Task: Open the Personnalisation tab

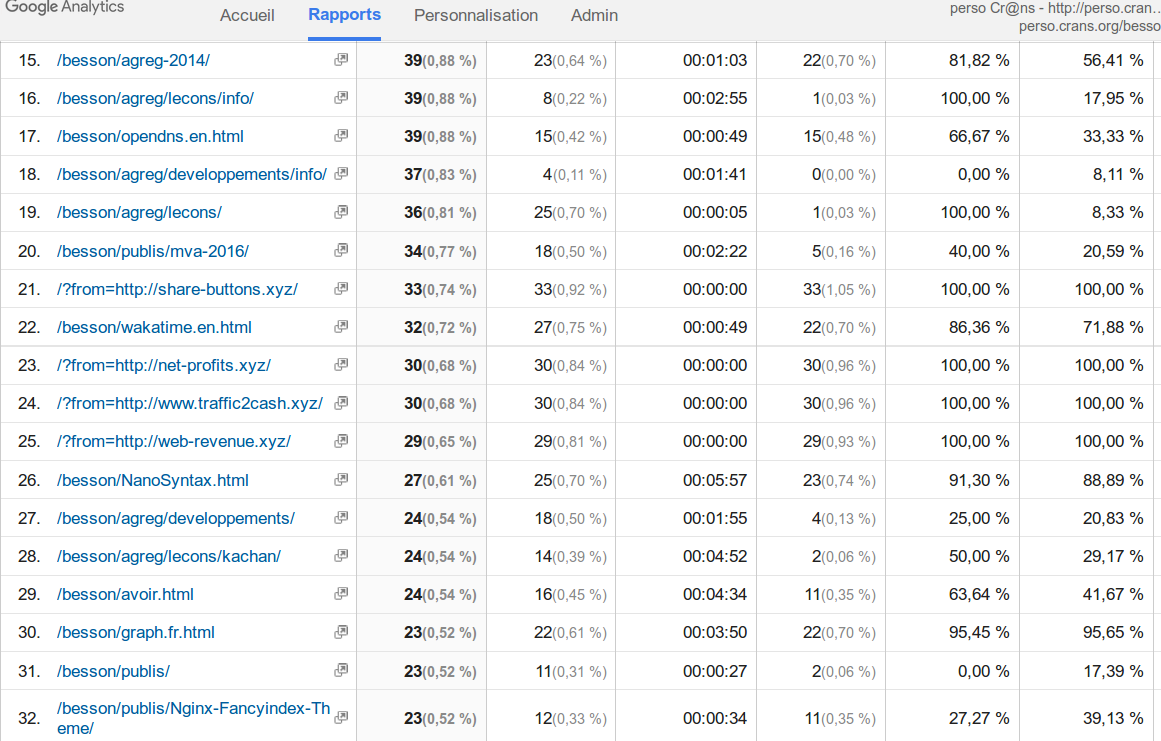Action: coord(476,15)
